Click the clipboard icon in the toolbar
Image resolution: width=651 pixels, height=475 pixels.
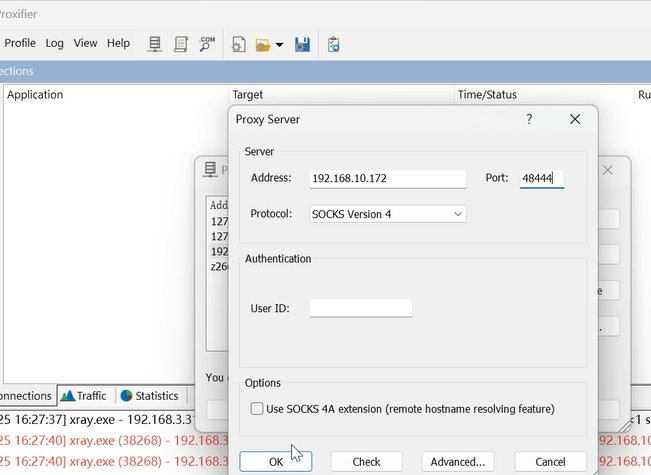(334, 44)
